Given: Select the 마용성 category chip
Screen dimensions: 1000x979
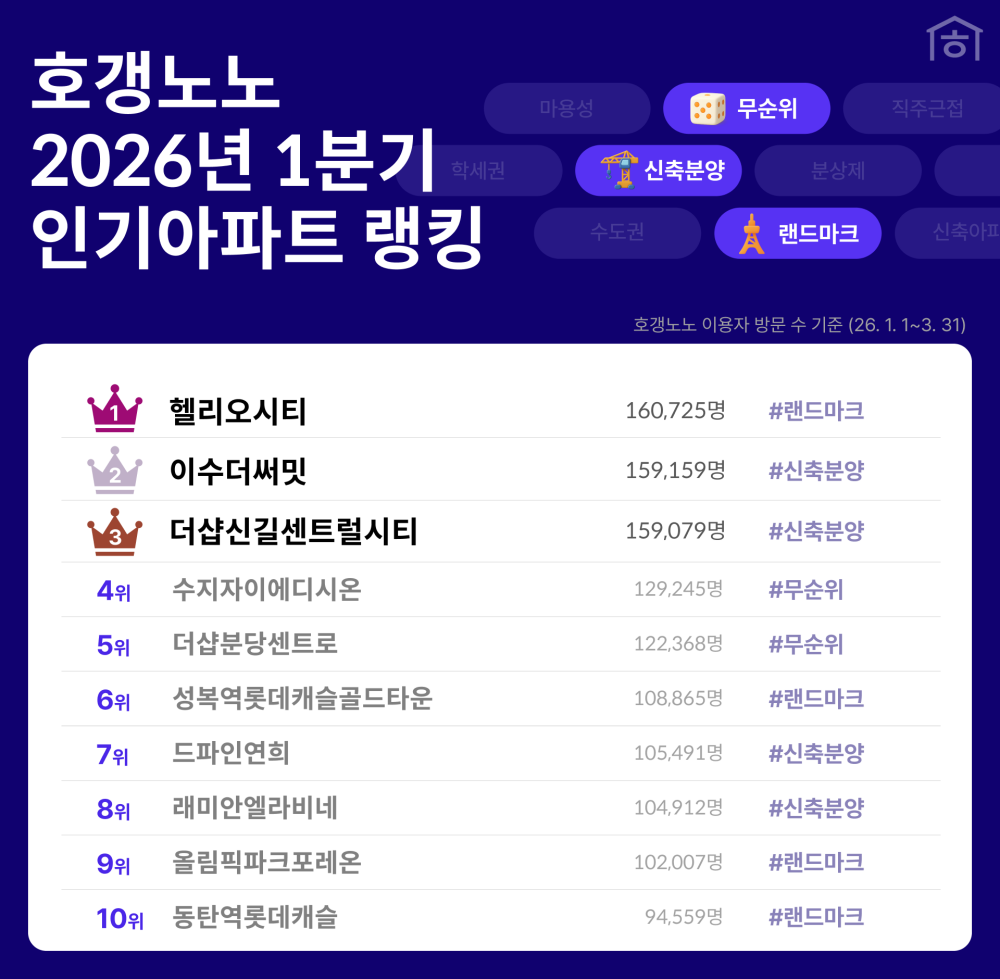Looking at the screenshot, I should 566,109.
